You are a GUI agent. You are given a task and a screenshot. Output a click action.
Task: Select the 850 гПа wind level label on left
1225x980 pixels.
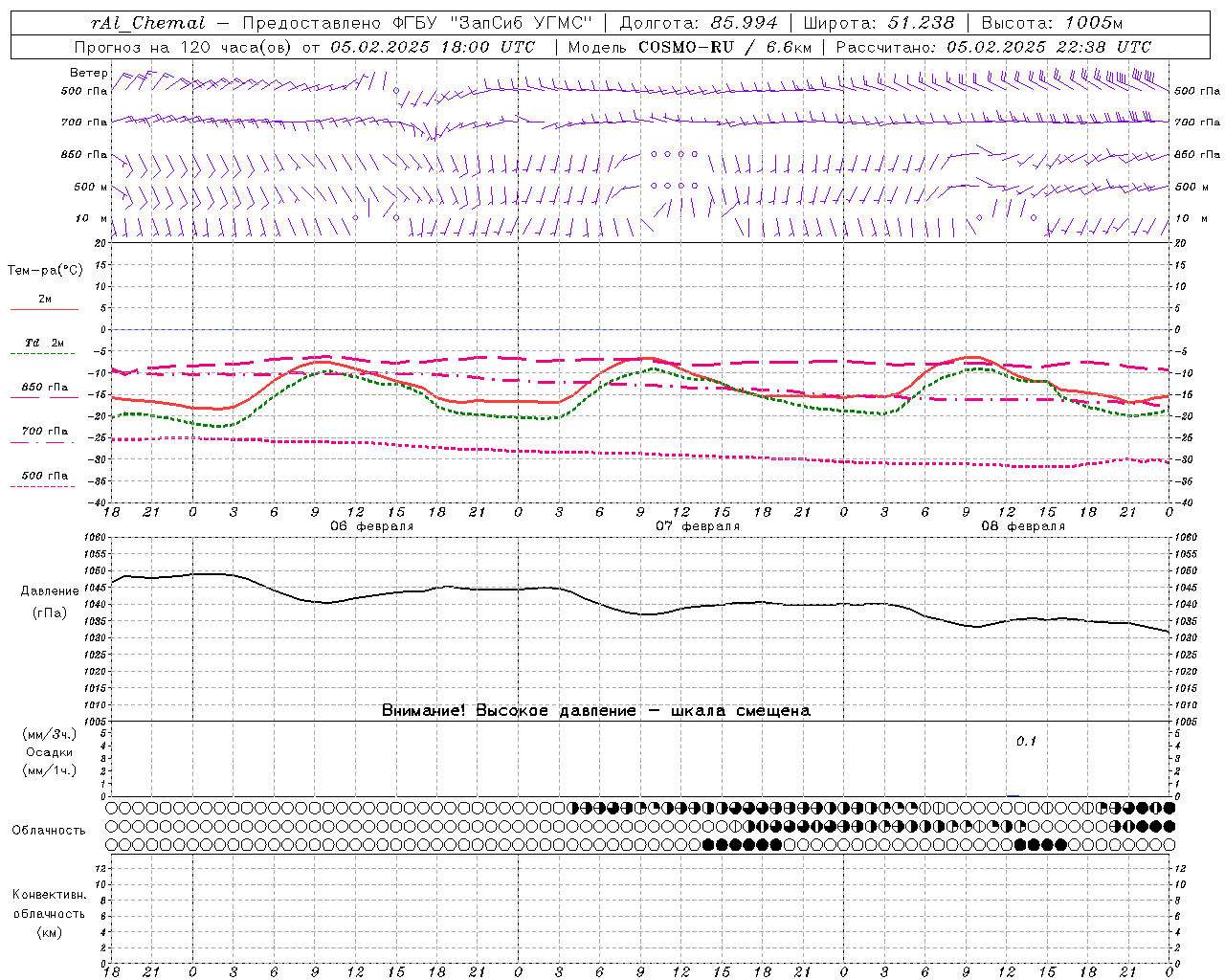tap(84, 154)
